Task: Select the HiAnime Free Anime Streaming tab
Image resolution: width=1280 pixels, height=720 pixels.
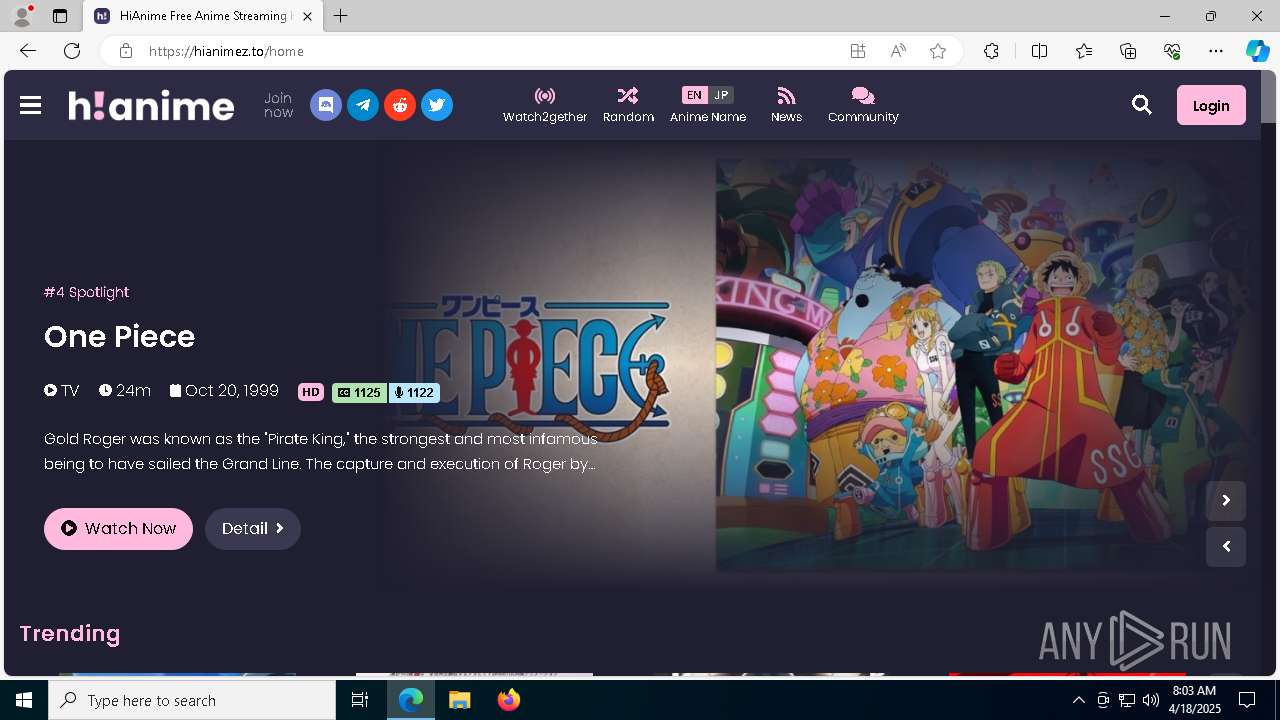Action: click(203, 16)
